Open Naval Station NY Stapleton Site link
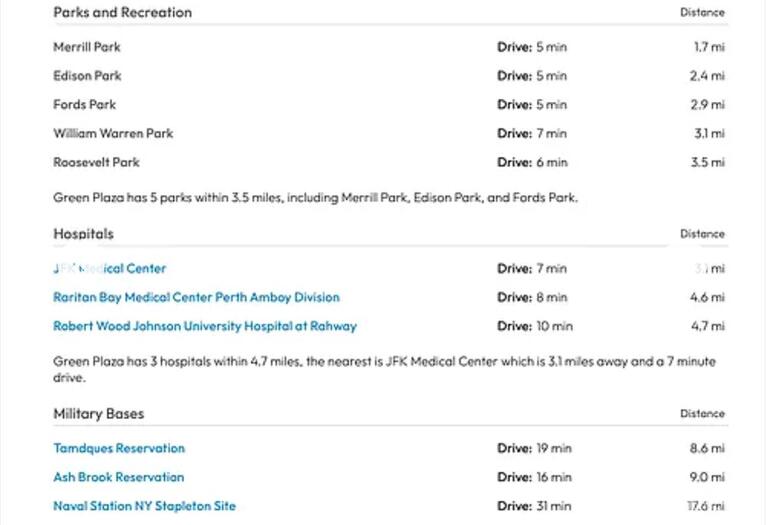 point(144,506)
